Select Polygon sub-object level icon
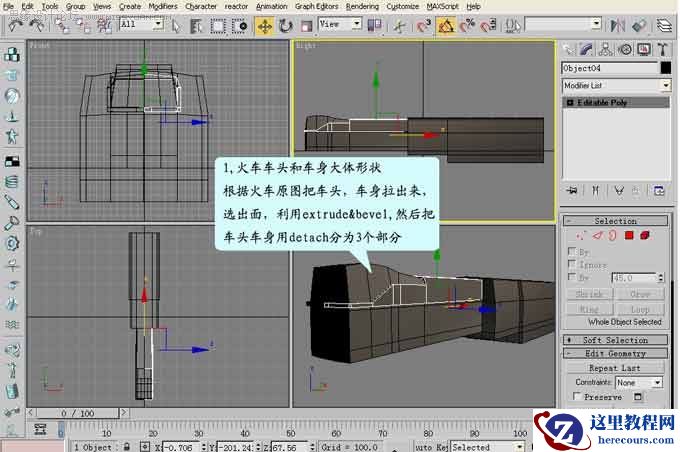 tap(629, 236)
